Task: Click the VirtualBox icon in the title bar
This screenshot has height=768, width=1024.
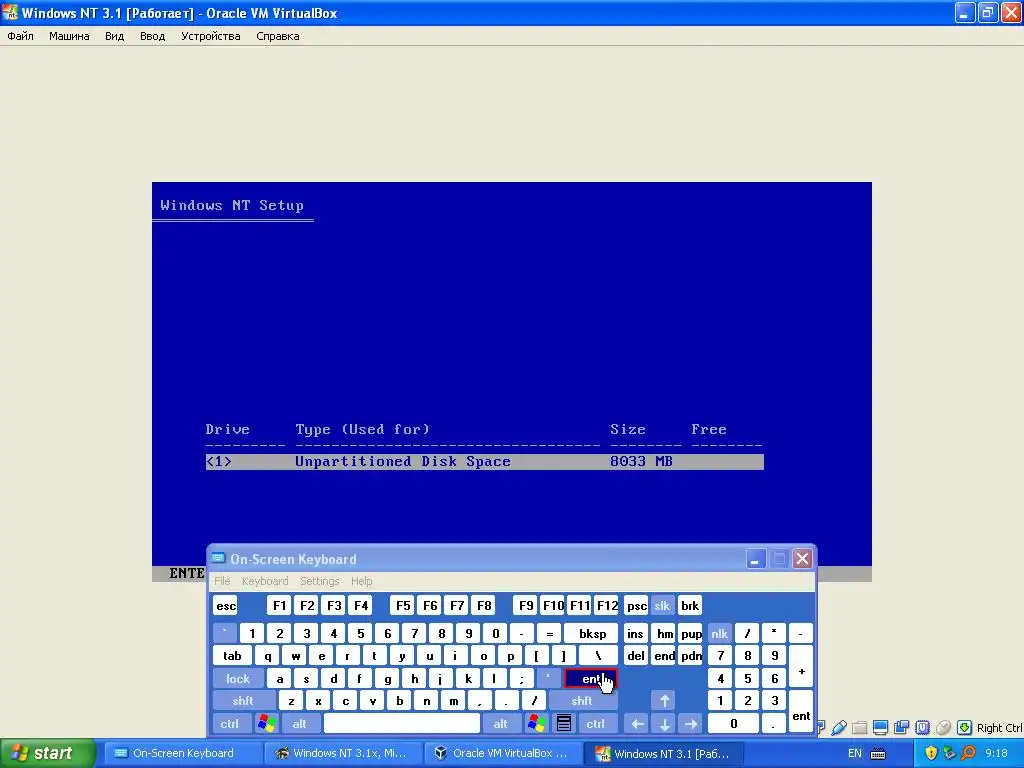Action: point(10,12)
